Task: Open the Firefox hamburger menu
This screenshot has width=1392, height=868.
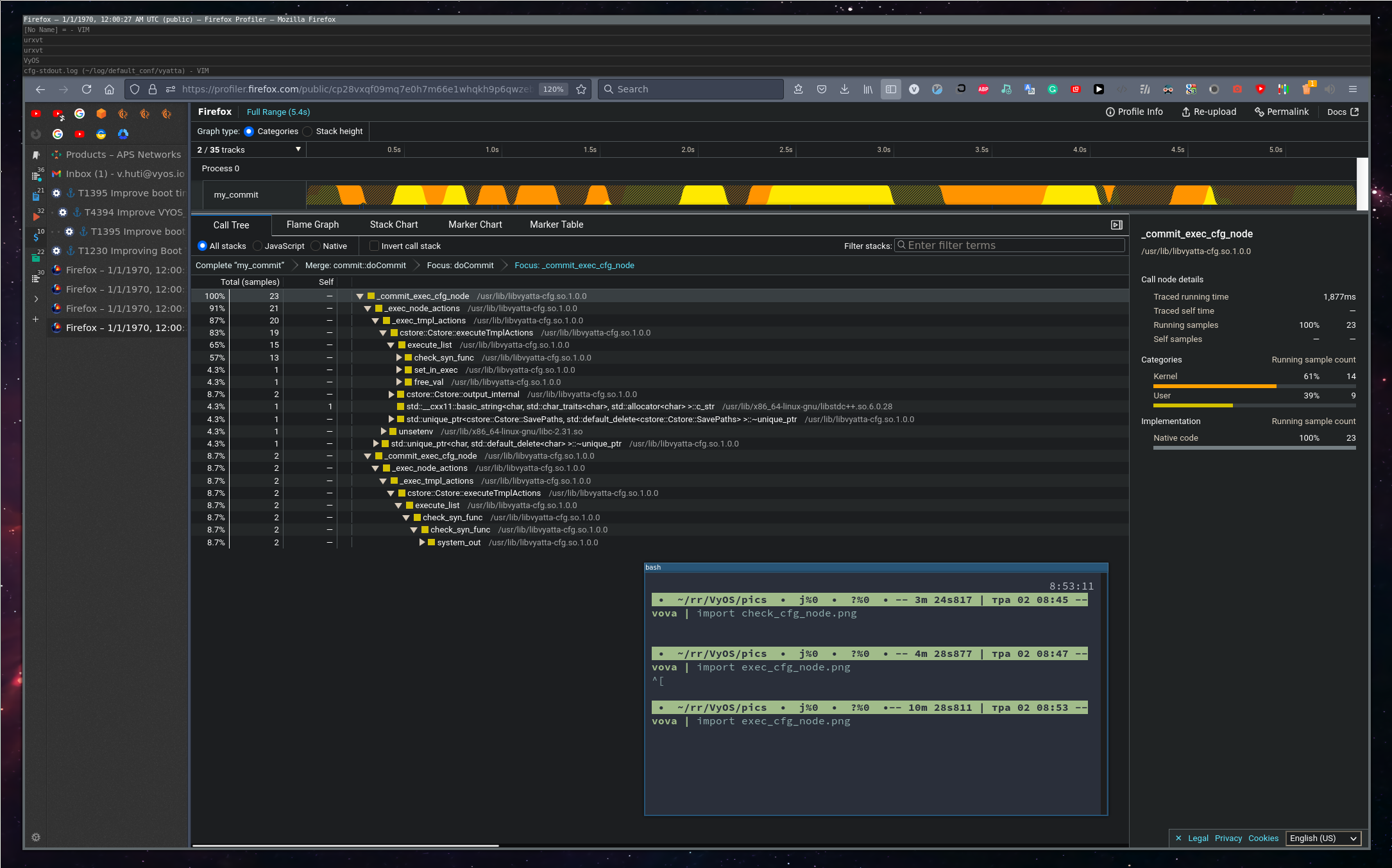Action: (1353, 89)
